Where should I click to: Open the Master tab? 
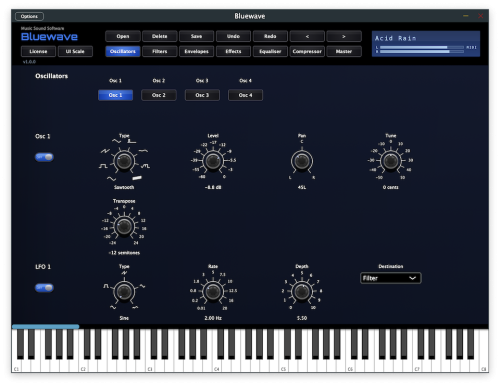pyautogui.click(x=344, y=51)
